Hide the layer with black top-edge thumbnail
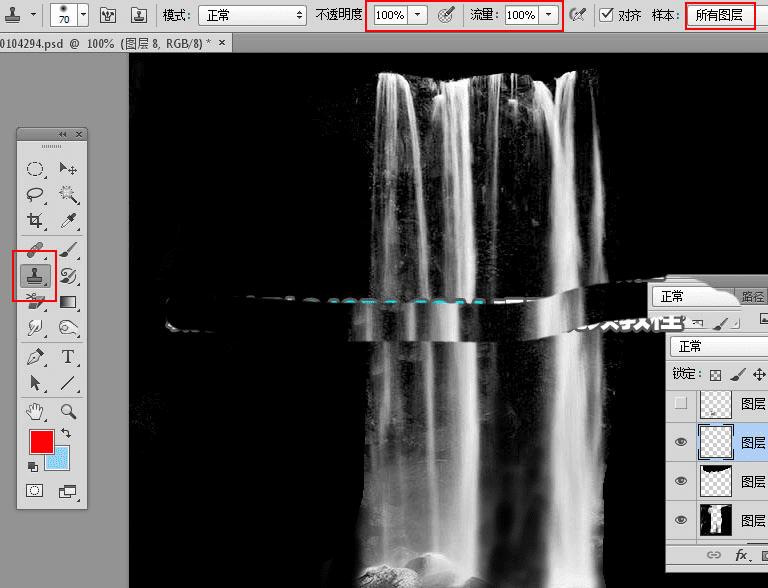This screenshot has height=588, width=768. click(681, 481)
